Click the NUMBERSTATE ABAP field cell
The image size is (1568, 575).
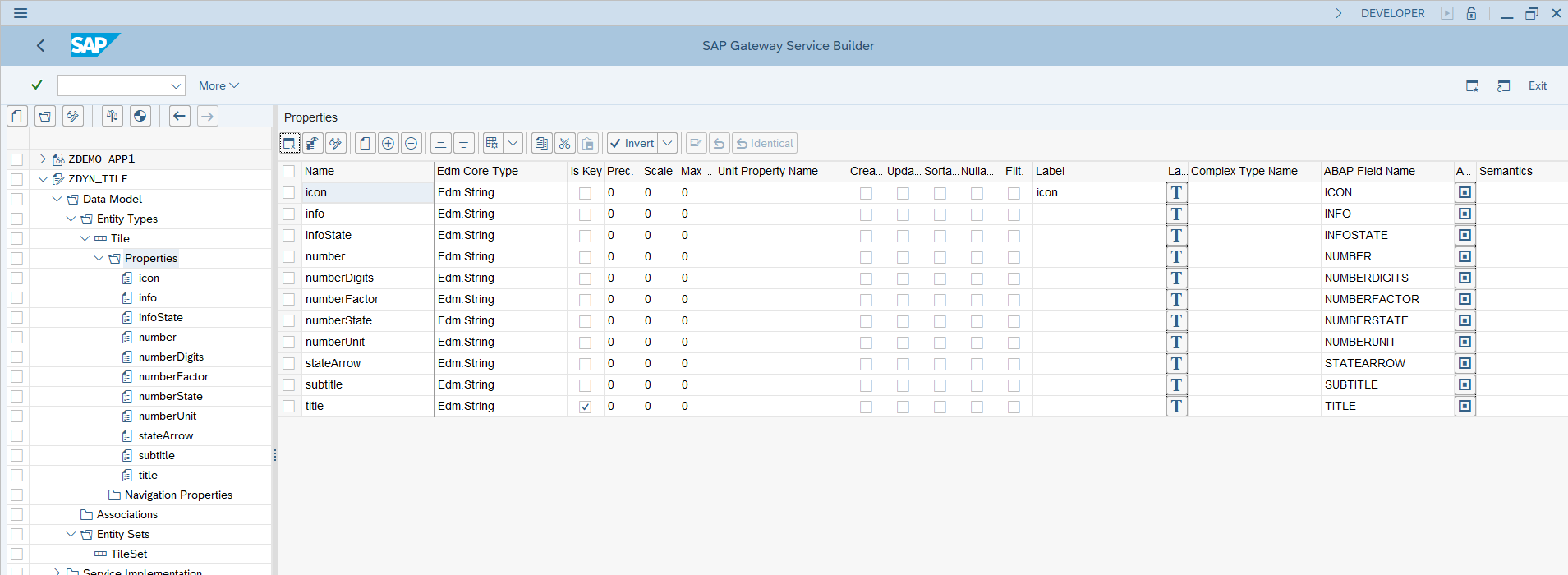1387,320
